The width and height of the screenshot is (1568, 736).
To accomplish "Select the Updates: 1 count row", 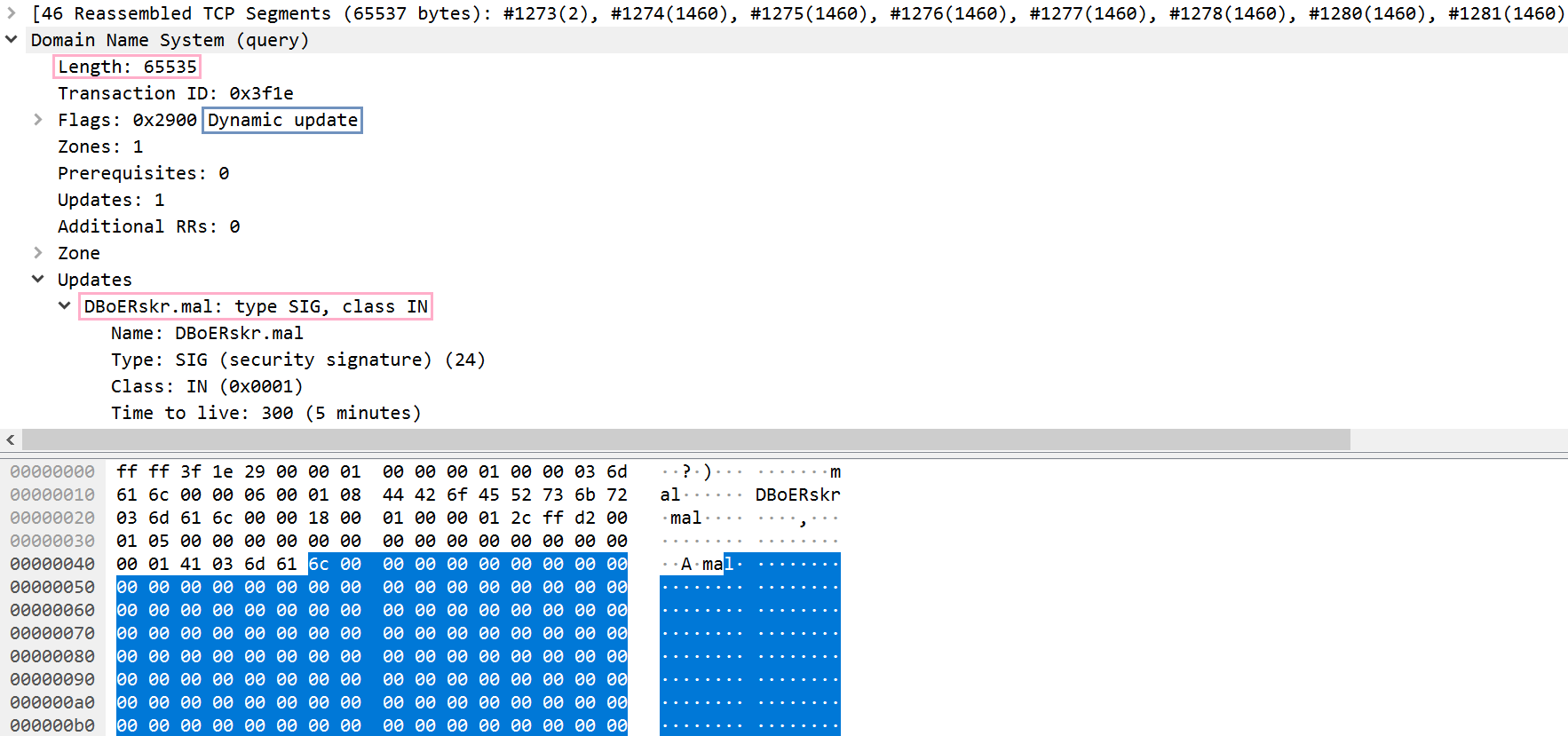I will click(111, 200).
